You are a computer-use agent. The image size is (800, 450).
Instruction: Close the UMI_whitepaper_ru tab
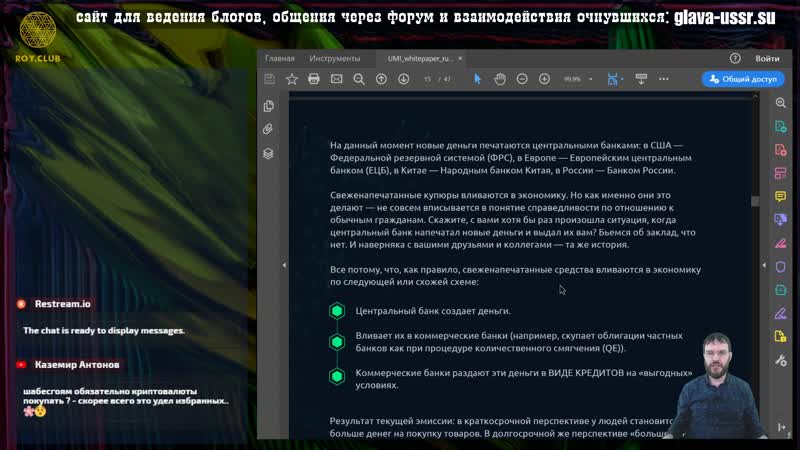pyautogui.click(x=460, y=59)
